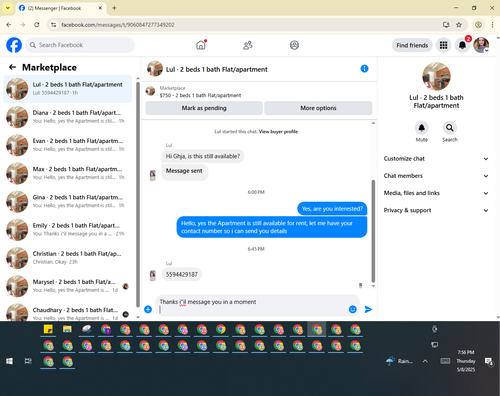Viewport: 500px width, 396px height.
Task: Open the emoji picker
Action: pos(353,309)
